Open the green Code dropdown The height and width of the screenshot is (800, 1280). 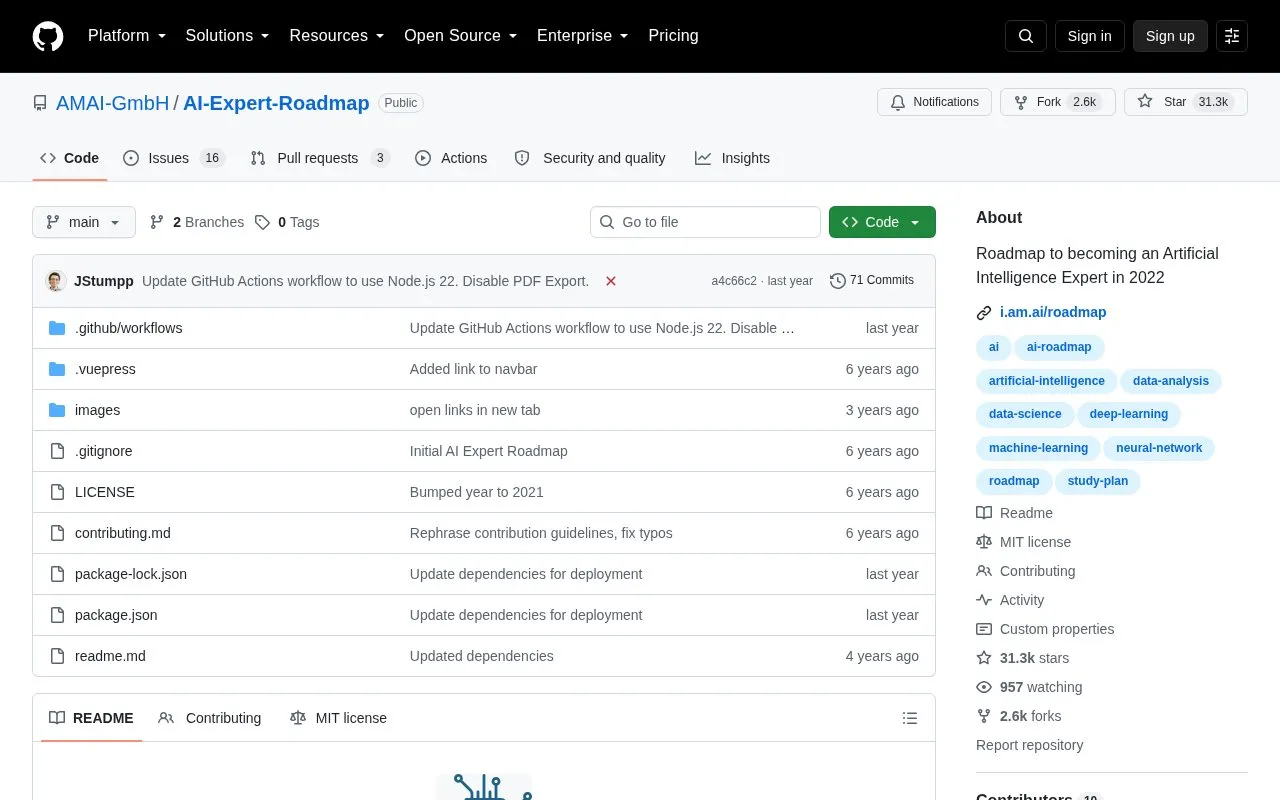click(882, 222)
